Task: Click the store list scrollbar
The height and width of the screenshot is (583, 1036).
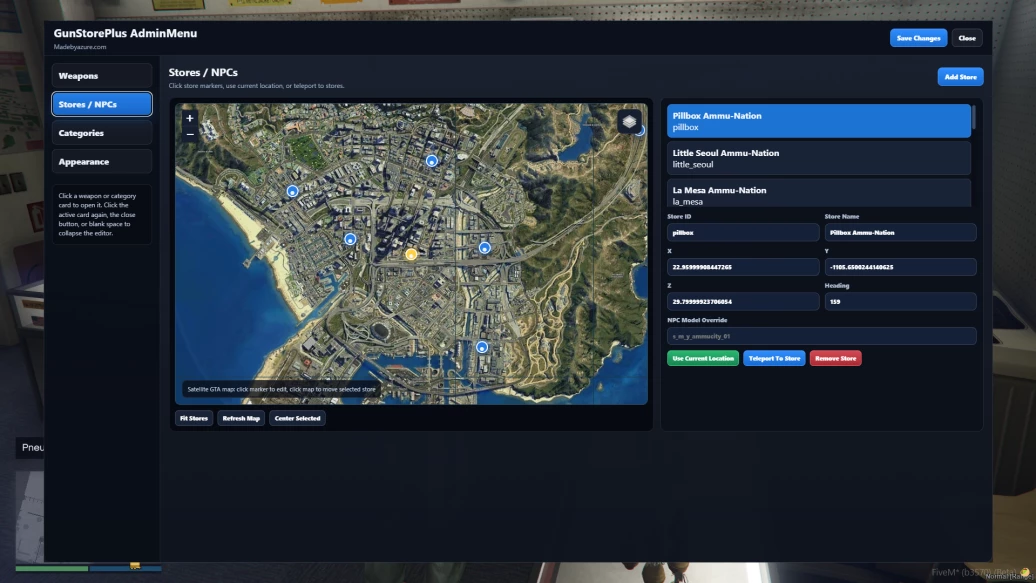Action: pos(974,118)
